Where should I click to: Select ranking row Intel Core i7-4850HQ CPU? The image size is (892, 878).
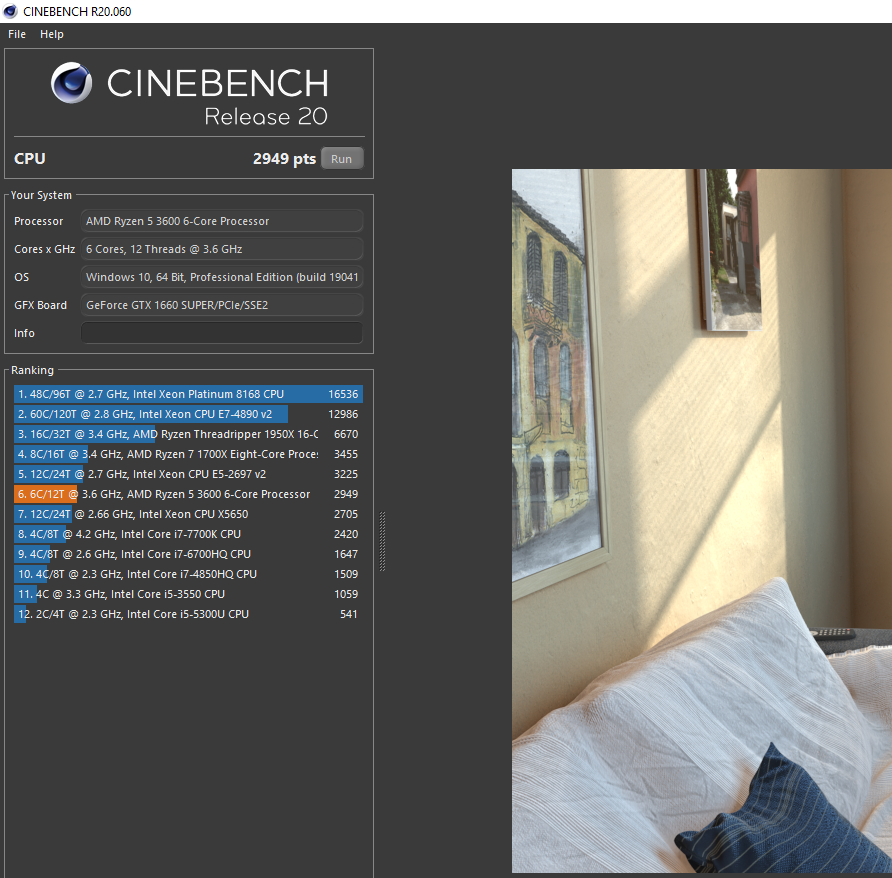pos(188,574)
